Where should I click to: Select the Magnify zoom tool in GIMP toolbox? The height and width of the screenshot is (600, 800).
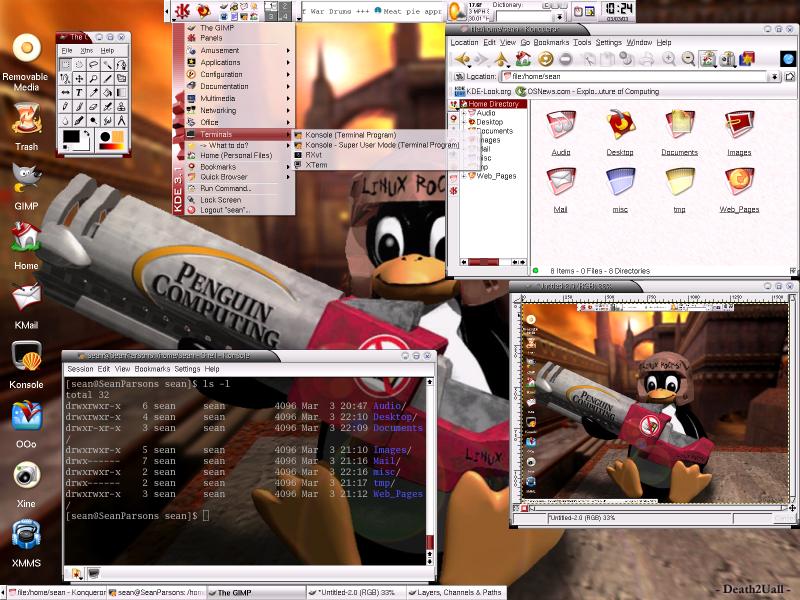[x=93, y=79]
